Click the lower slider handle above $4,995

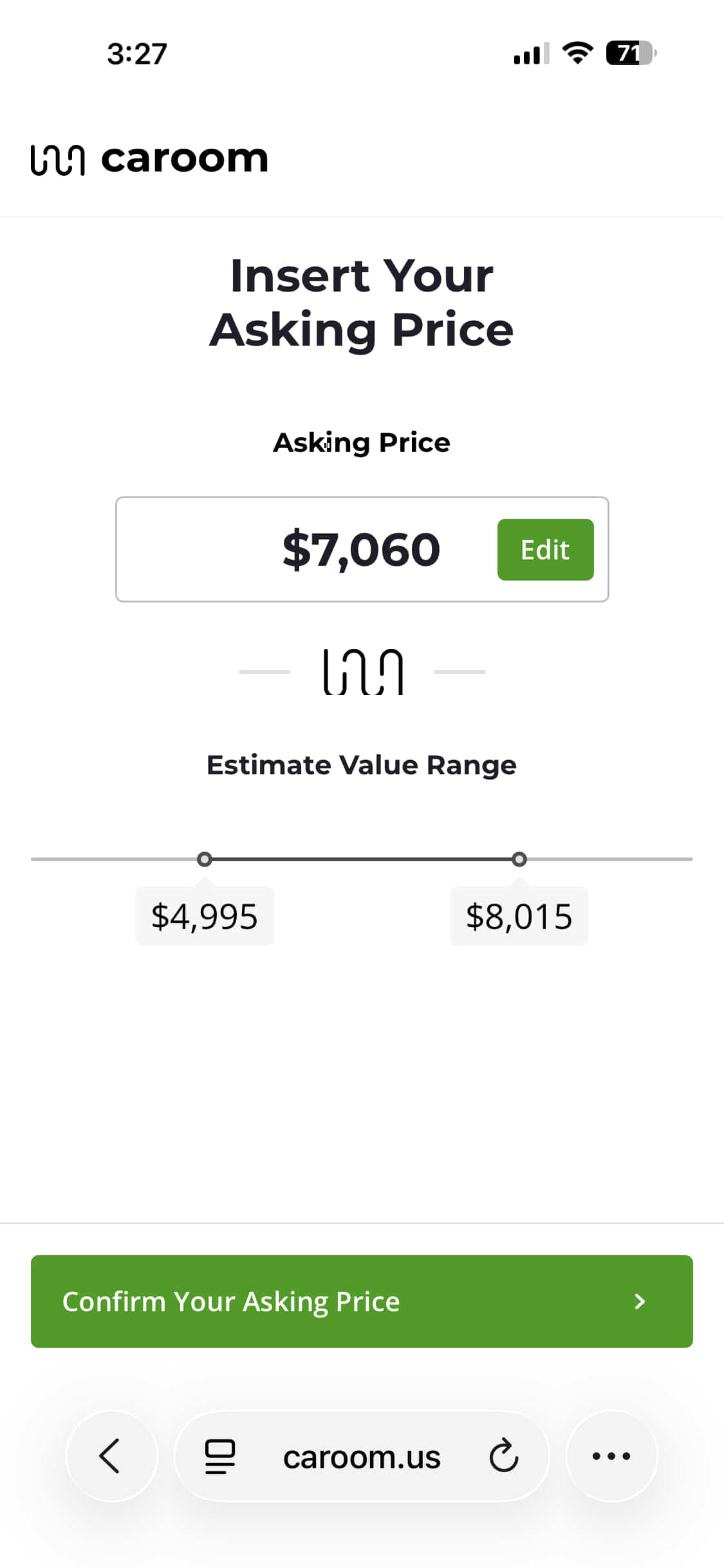pos(204,859)
